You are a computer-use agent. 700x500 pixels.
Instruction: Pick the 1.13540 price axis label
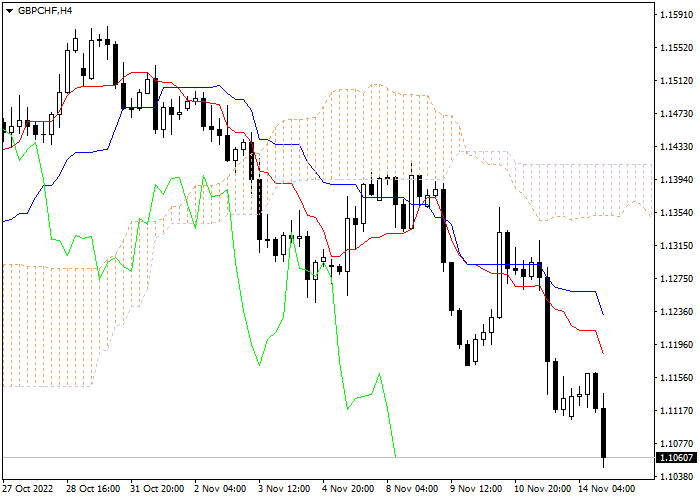(x=676, y=212)
